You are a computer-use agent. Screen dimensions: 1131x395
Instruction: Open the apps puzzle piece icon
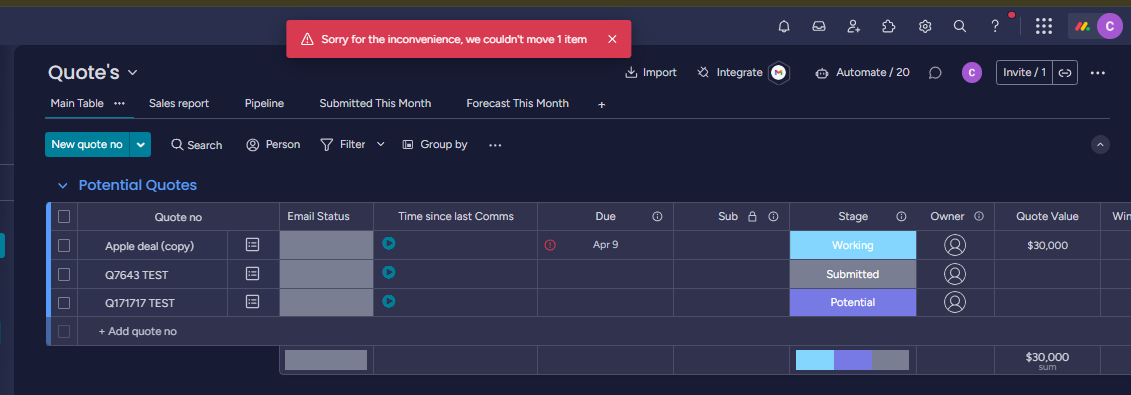pyautogui.click(x=889, y=27)
